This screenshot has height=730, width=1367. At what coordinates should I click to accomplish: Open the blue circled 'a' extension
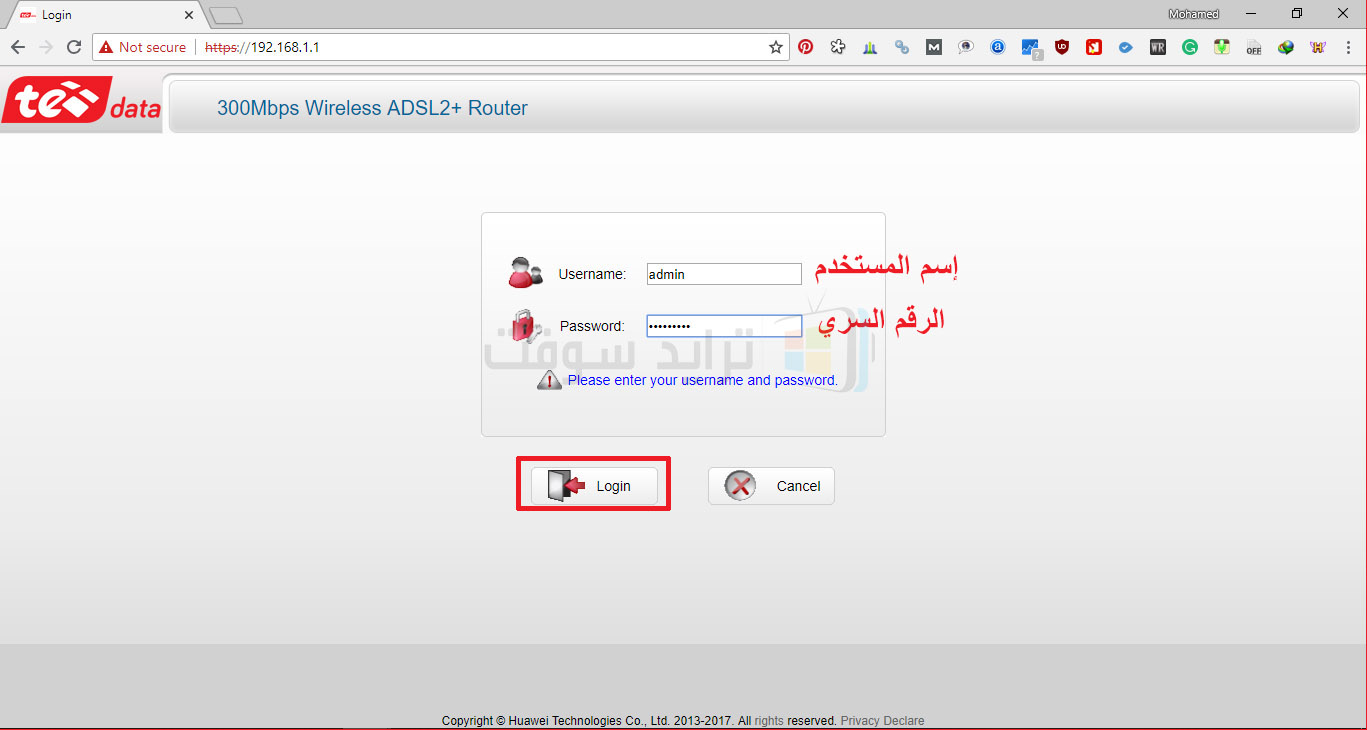click(x=998, y=47)
